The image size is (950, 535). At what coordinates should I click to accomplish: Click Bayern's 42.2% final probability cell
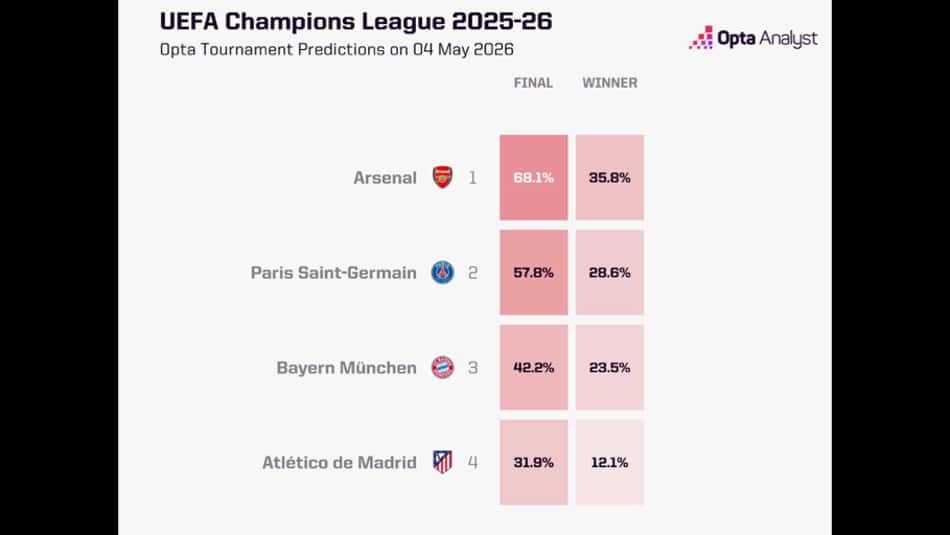[534, 367]
